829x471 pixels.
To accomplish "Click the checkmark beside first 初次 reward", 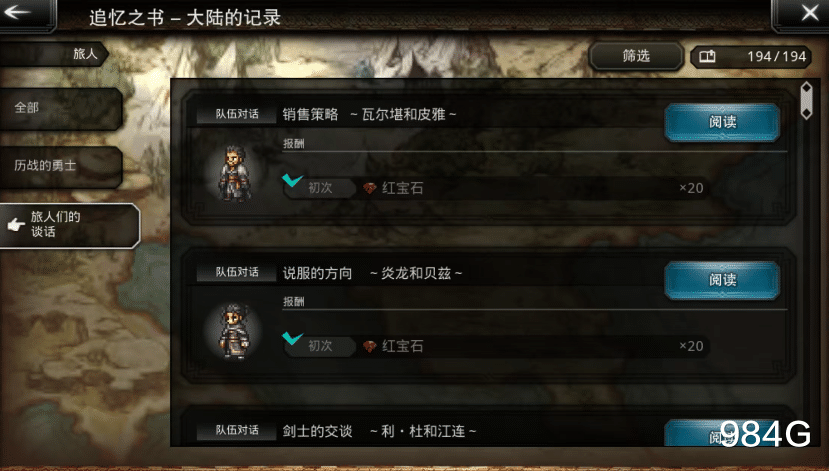I will pos(292,180).
